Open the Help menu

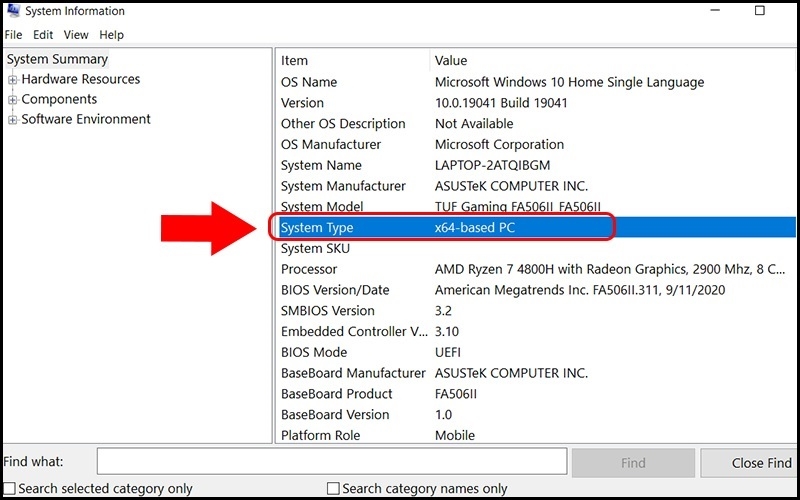[x=111, y=35]
